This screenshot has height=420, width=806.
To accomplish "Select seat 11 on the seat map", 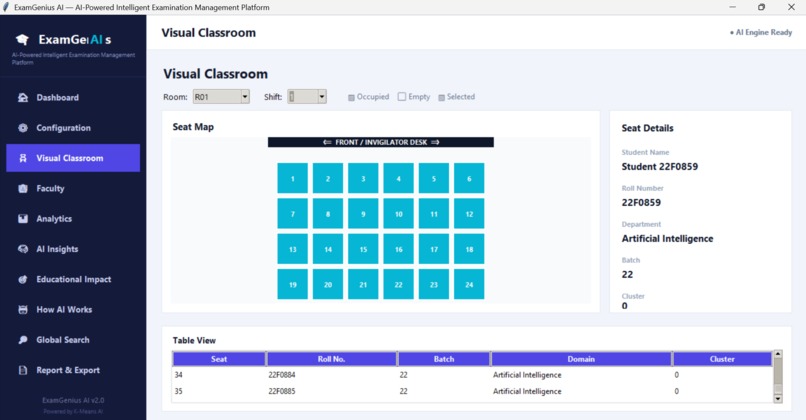I will tap(434, 213).
